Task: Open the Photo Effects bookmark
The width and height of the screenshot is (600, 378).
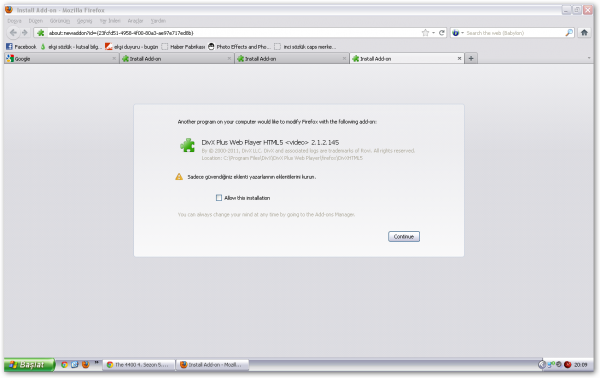Action: pos(239,47)
